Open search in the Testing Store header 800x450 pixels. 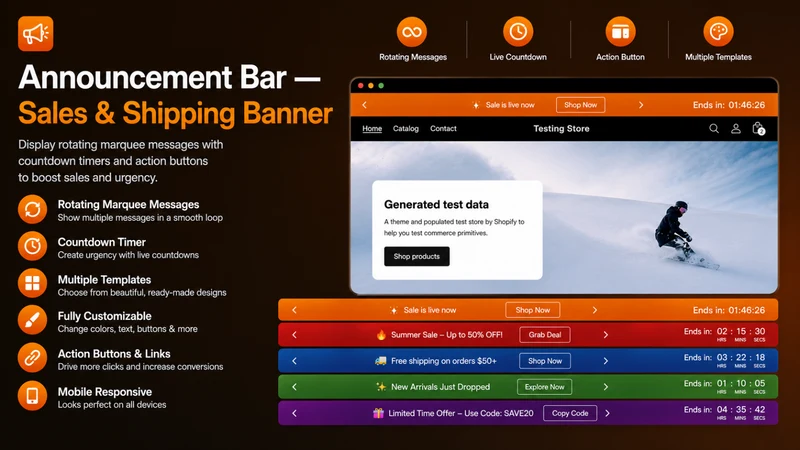(714, 129)
